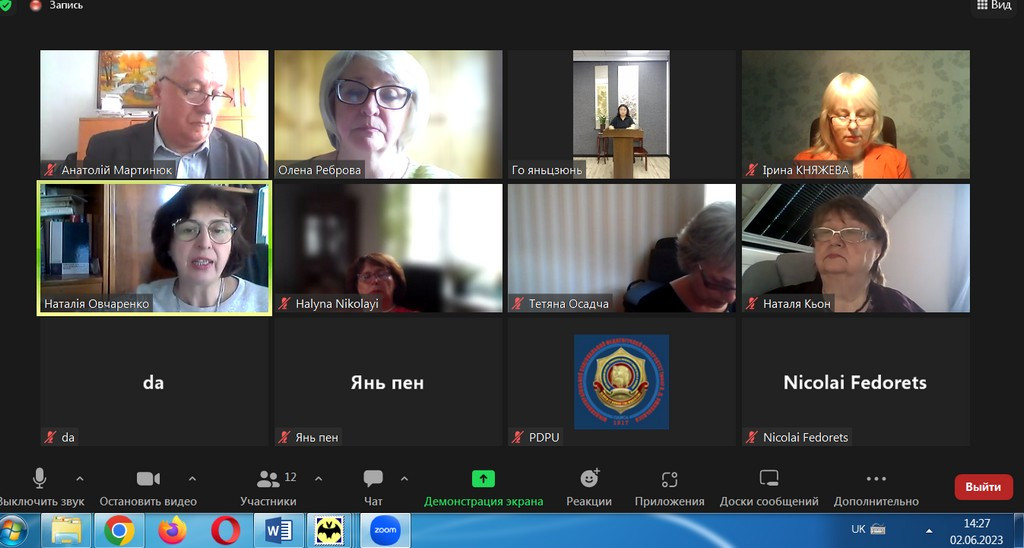Click muted mic icon on Halyna Nikolayi
The image size is (1024, 548).
point(284,304)
